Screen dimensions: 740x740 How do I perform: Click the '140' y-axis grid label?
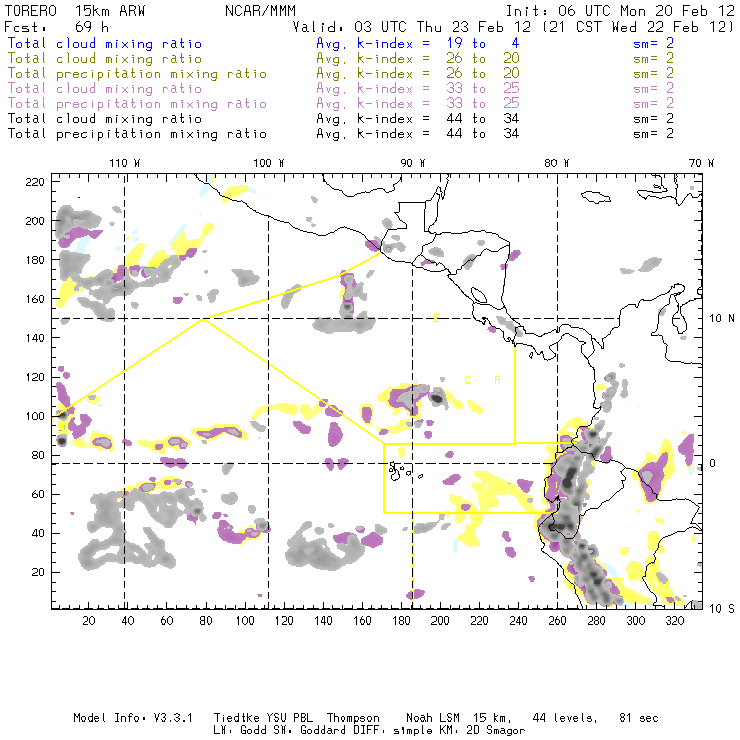(35, 338)
